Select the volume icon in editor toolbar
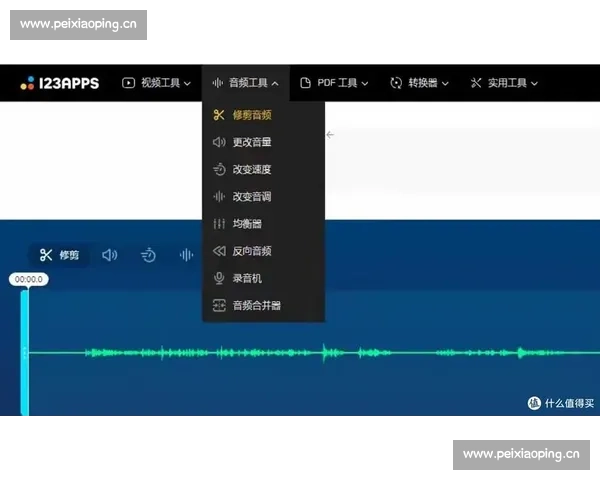 (x=110, y=255)
